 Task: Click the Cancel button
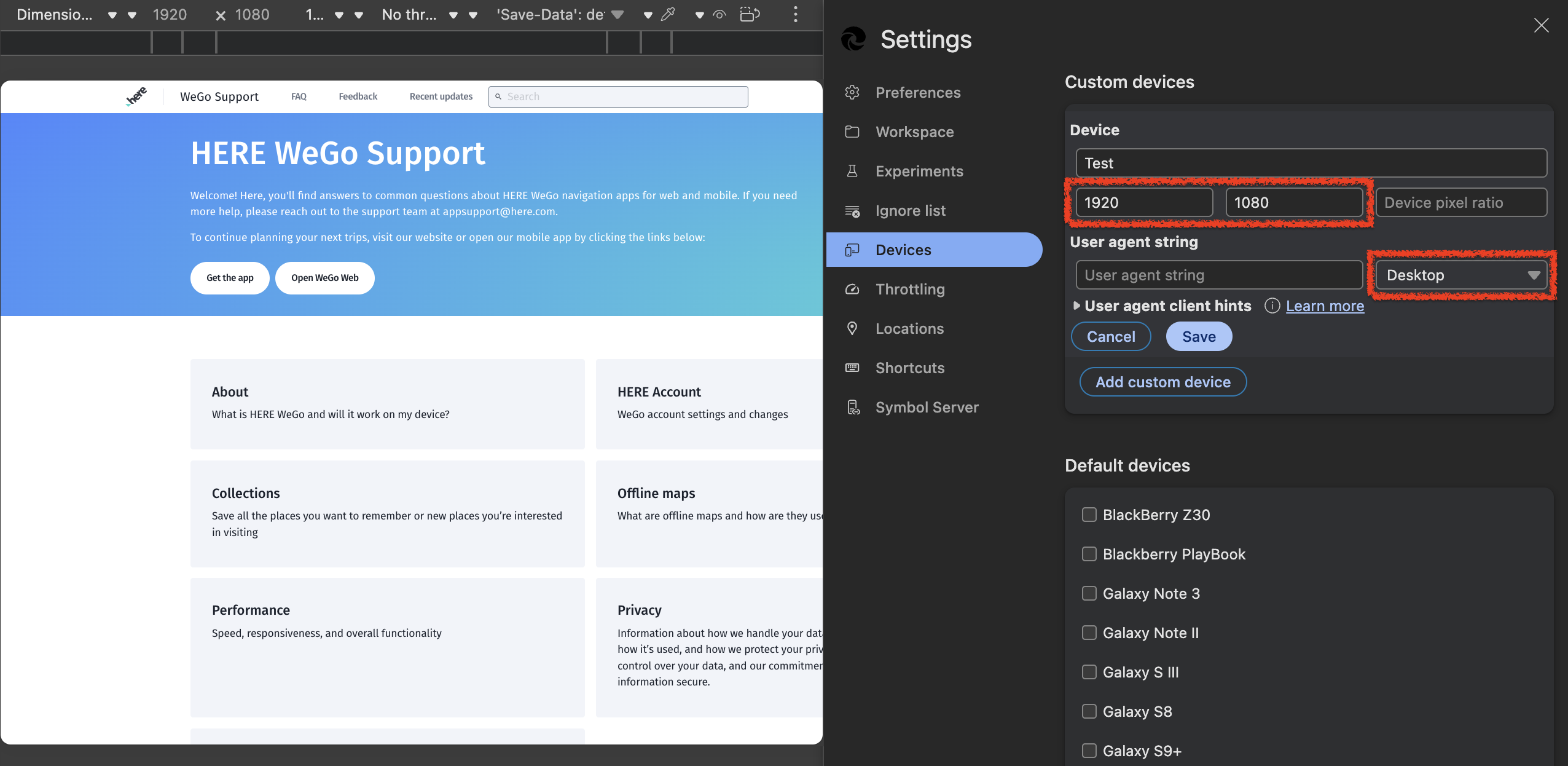coord(1111,336)
